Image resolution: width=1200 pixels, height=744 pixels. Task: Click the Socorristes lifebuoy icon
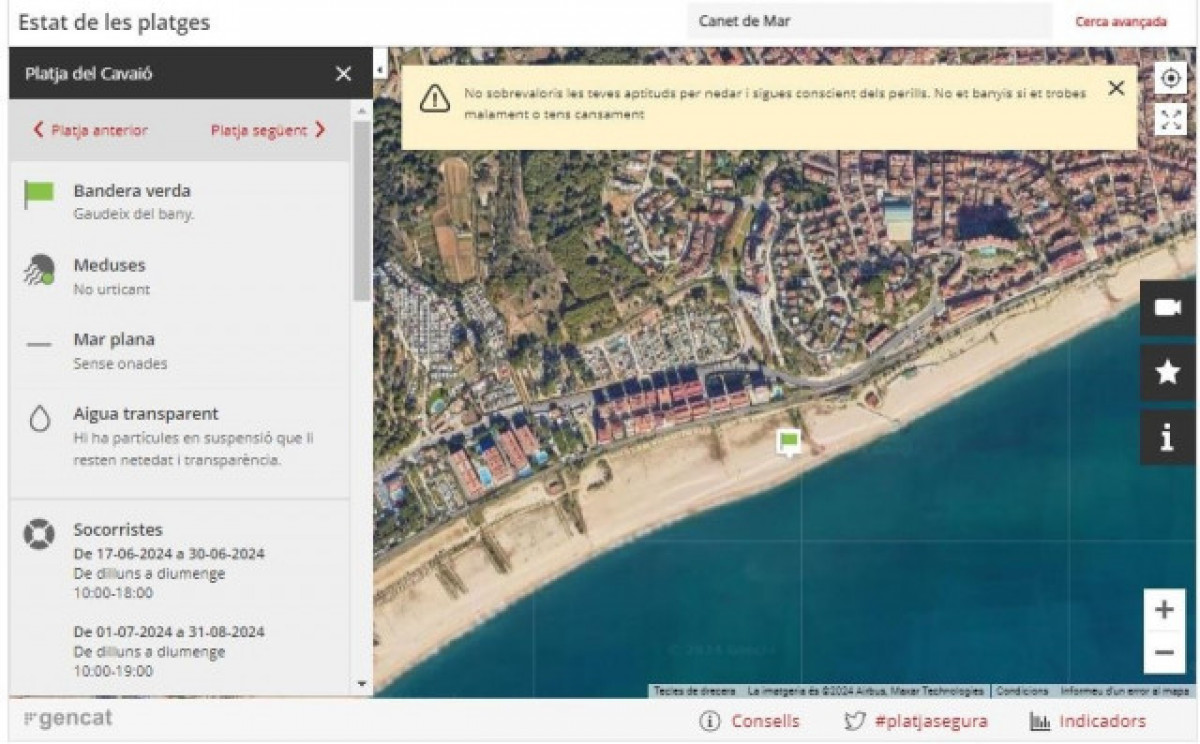point(39,535)
